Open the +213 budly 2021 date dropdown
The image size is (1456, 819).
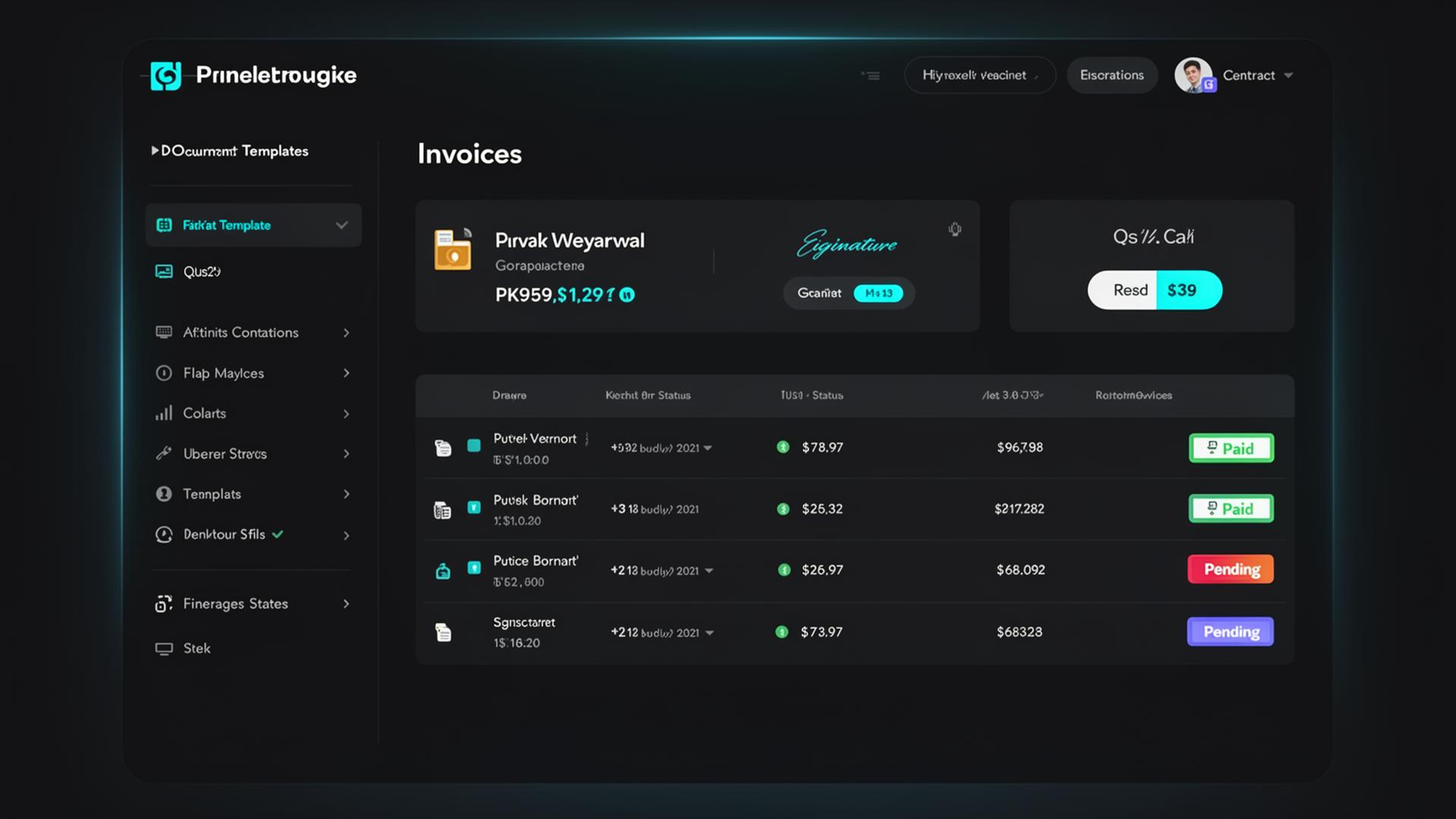point(708,570)
